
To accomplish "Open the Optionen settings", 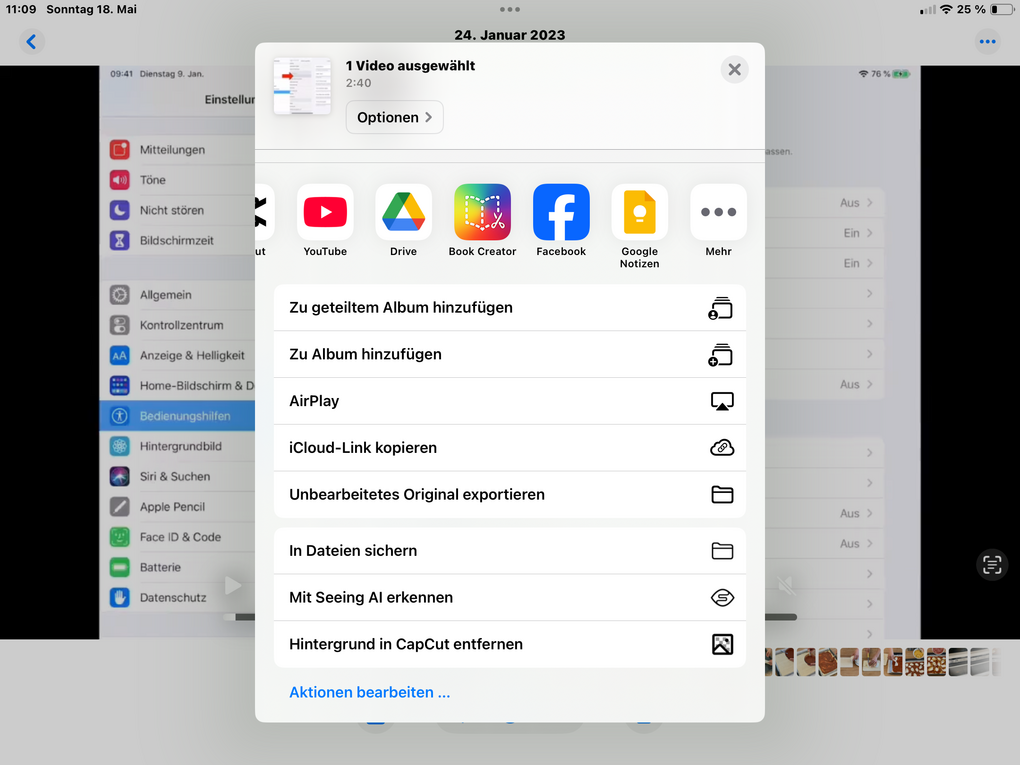I will (394, 117).
